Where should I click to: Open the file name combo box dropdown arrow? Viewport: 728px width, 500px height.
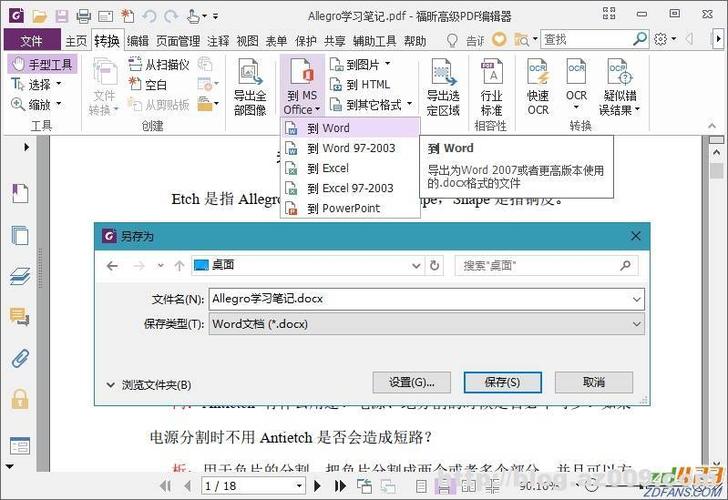coord(637,299)
